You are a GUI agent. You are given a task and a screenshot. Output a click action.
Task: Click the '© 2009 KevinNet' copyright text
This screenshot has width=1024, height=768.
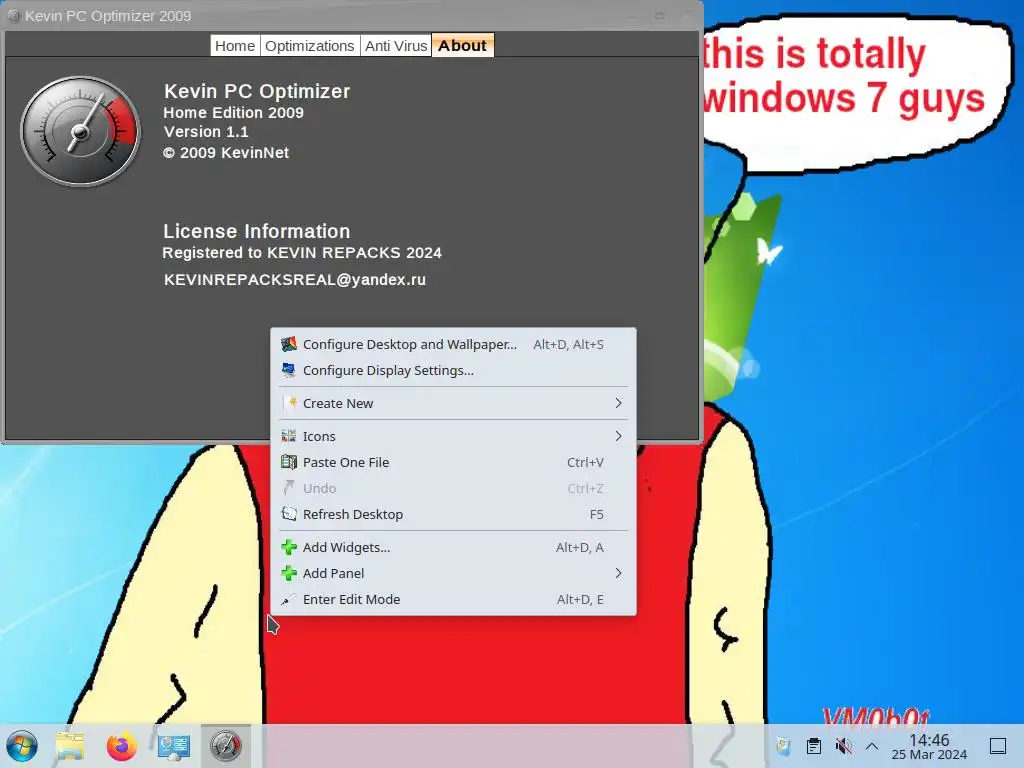tap(226, 153)
